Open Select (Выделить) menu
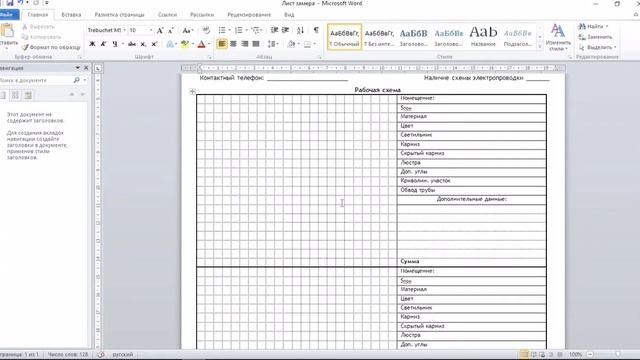This screenshot has height=360, width=640. click(597, 47)
